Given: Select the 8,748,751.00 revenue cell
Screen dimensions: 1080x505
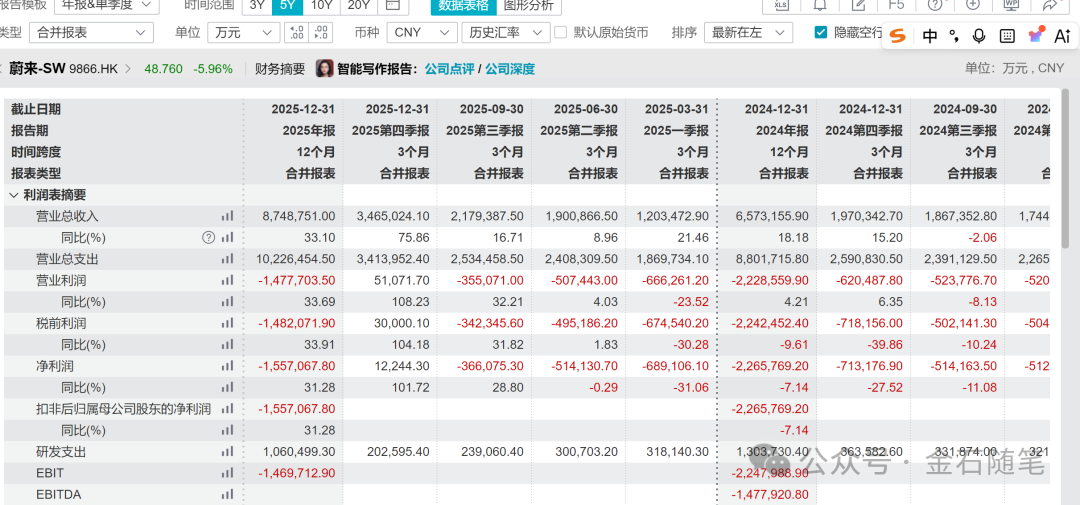Looking at the screenshot, I should [x=299, y=216].
